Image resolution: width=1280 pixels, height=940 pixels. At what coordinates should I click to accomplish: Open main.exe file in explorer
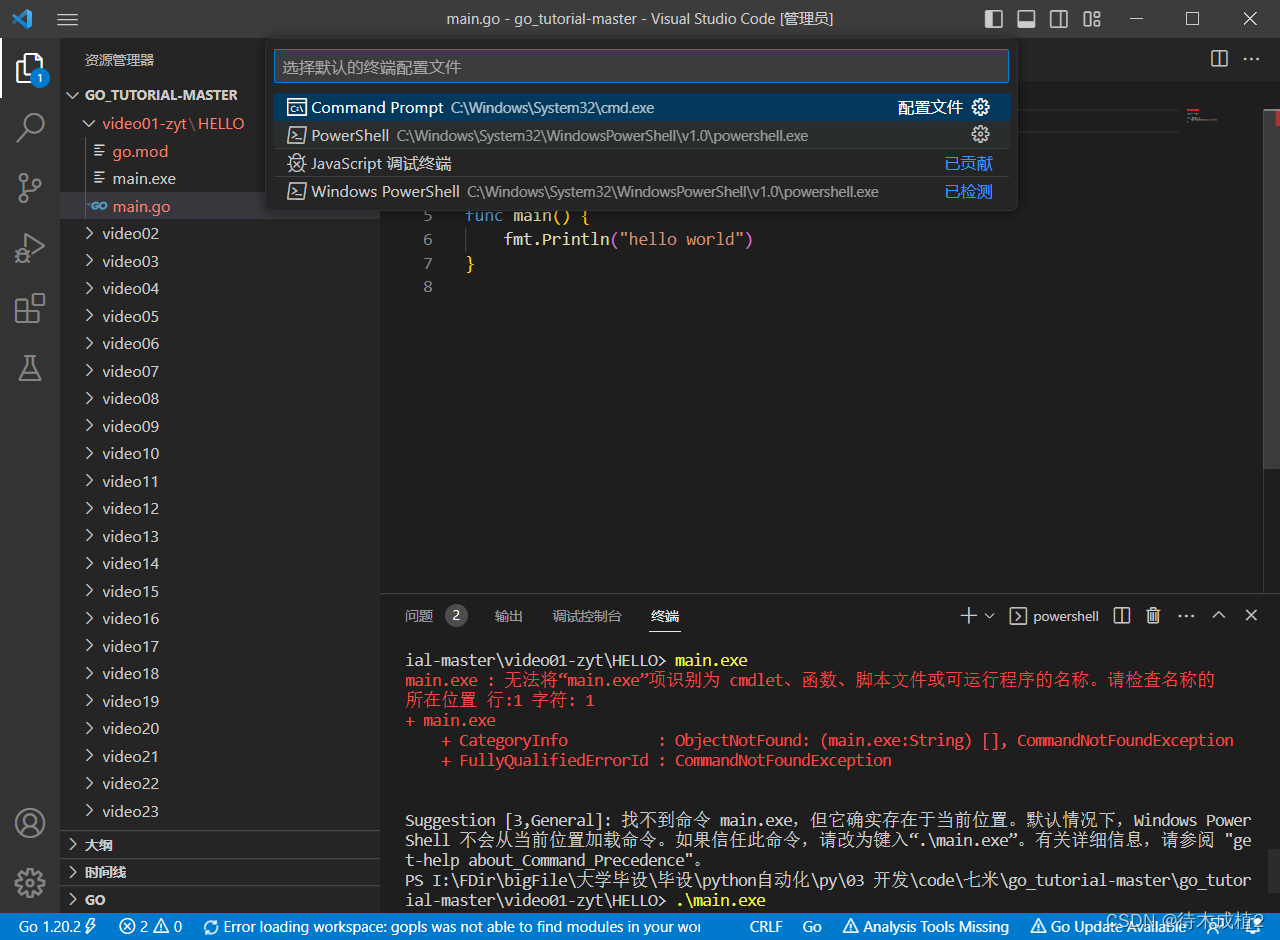pos(220,178)
